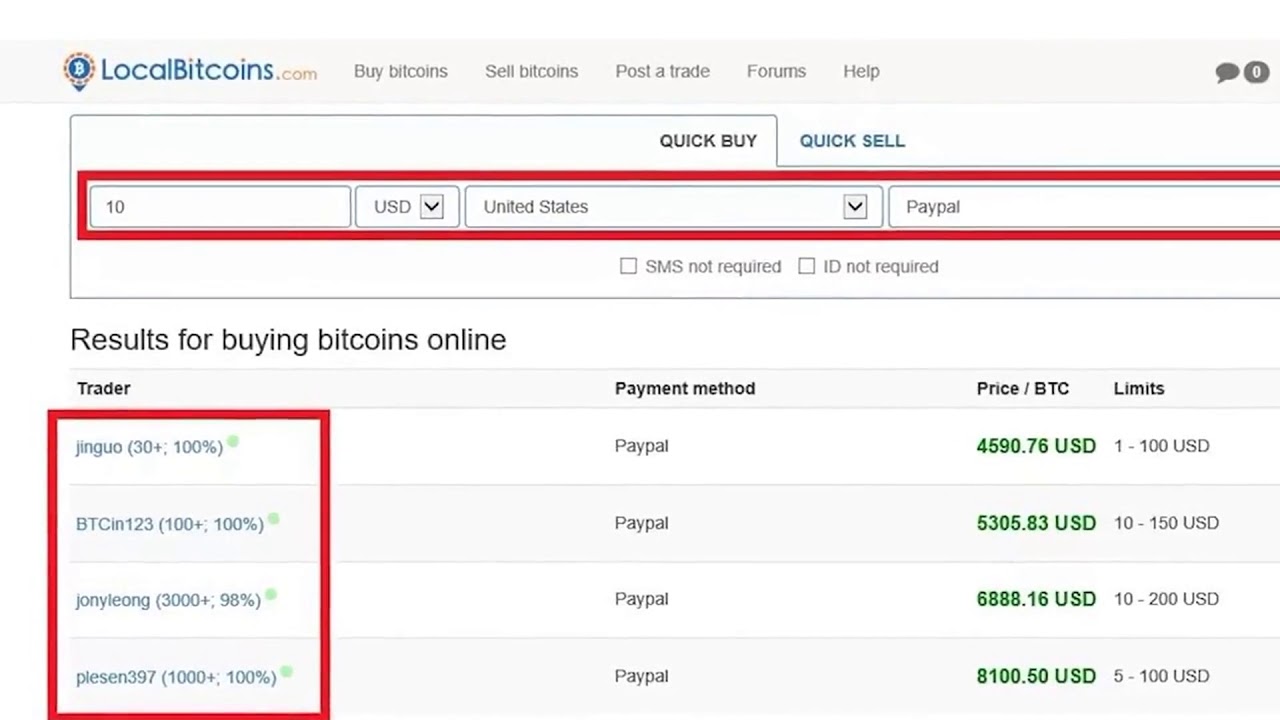The width and height of the screenshot is (1280, 720).
Task: Click the 6888.16 USD price
Action: pyautogui.click(x=1036, y=599)
